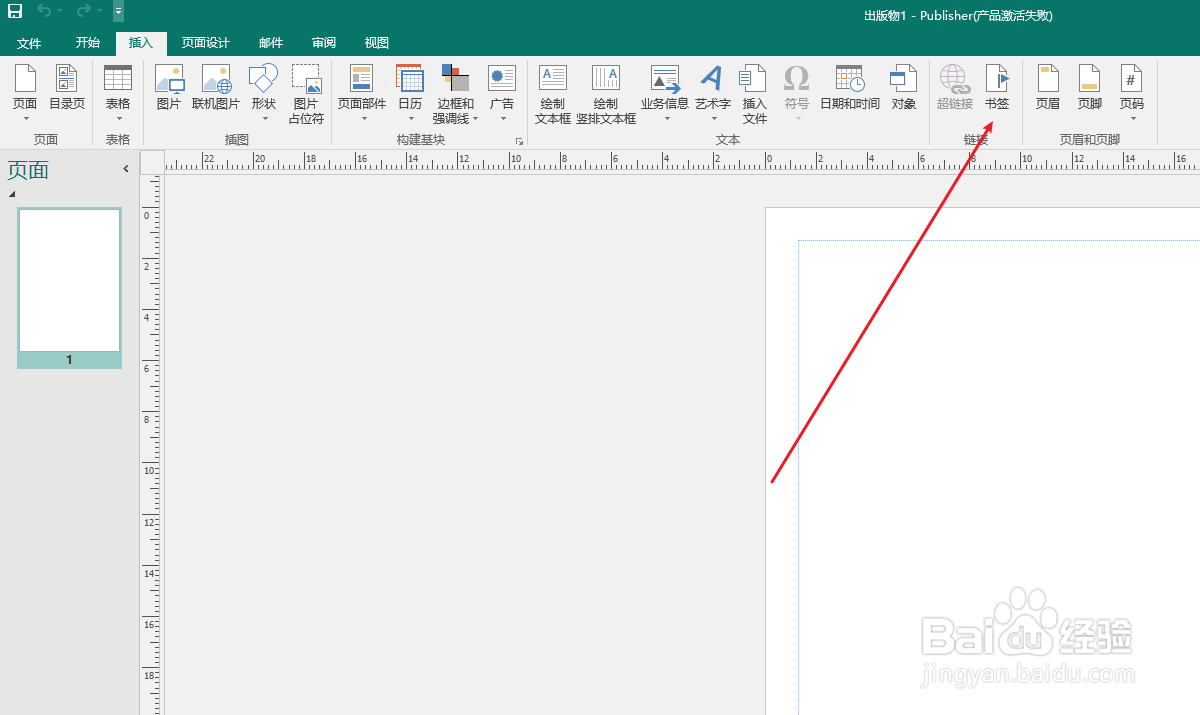Expand the 边框和强调线 dropdown arrow
This screenshot has width=1200, height=715.
[x=476, y=119]
